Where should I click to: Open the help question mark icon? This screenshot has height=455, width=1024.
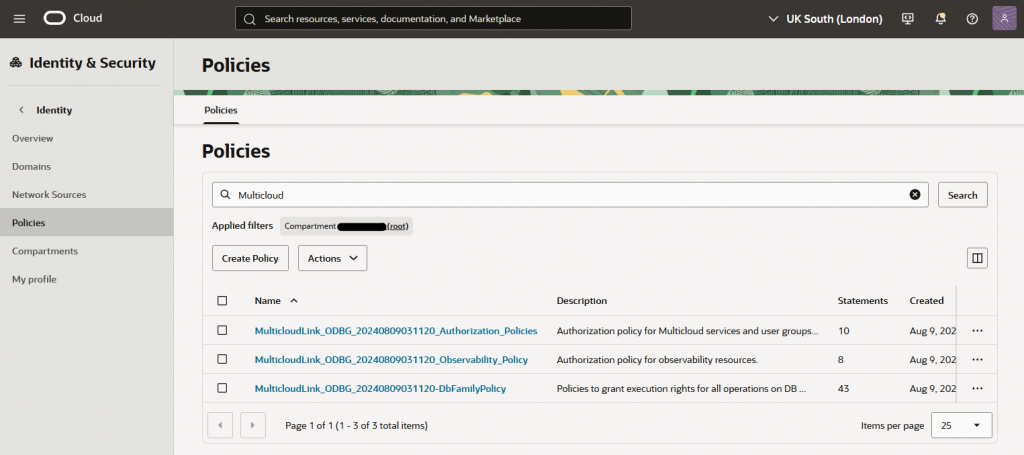click(972, 18)
